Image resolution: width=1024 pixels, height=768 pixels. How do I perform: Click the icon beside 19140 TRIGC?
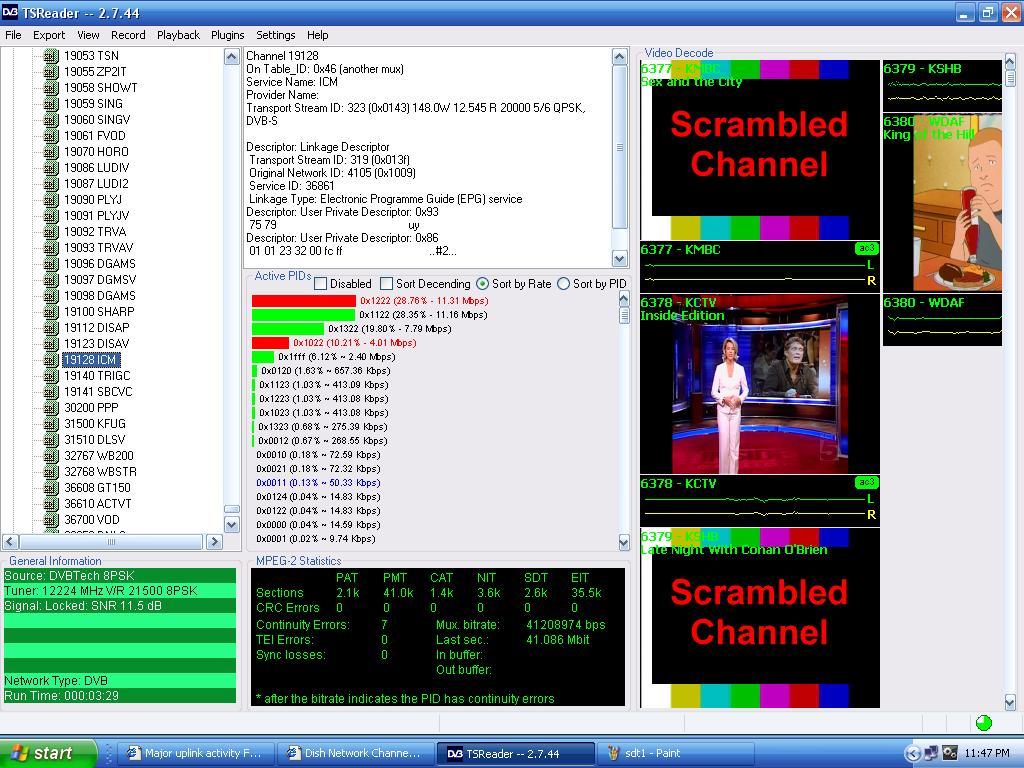[x=51, y=376]
